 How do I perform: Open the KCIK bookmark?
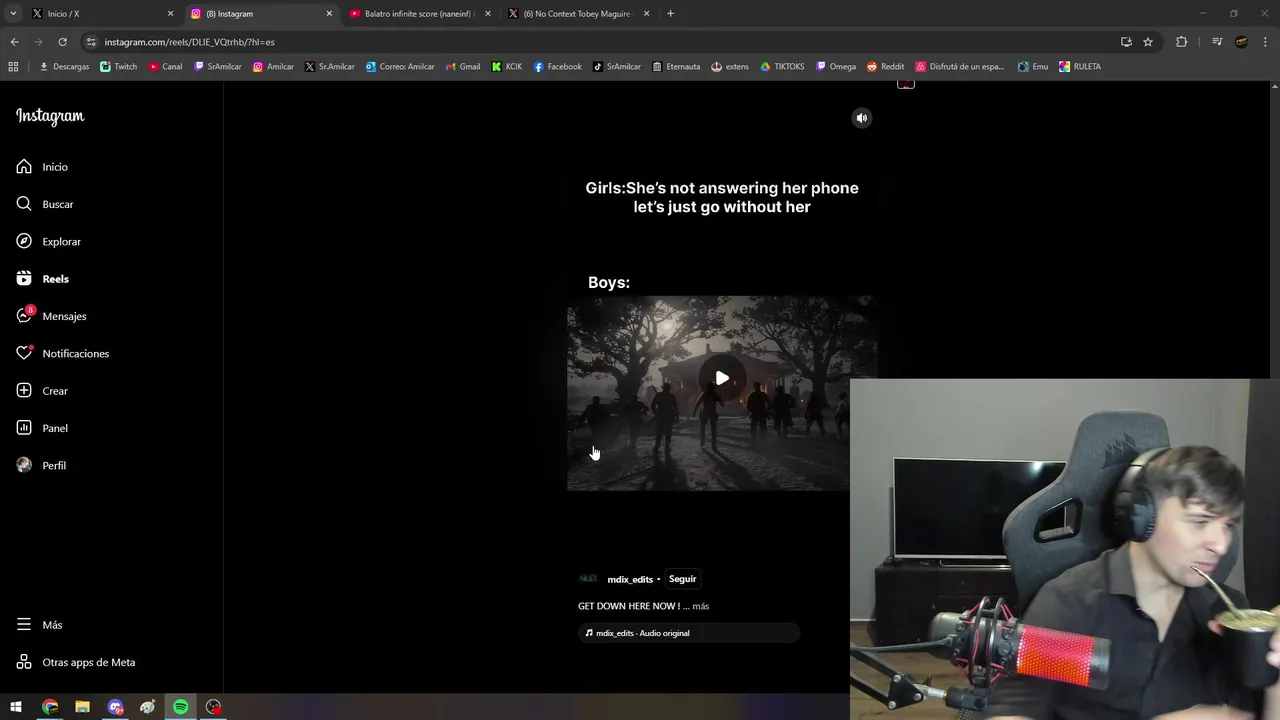click(507, 67)
